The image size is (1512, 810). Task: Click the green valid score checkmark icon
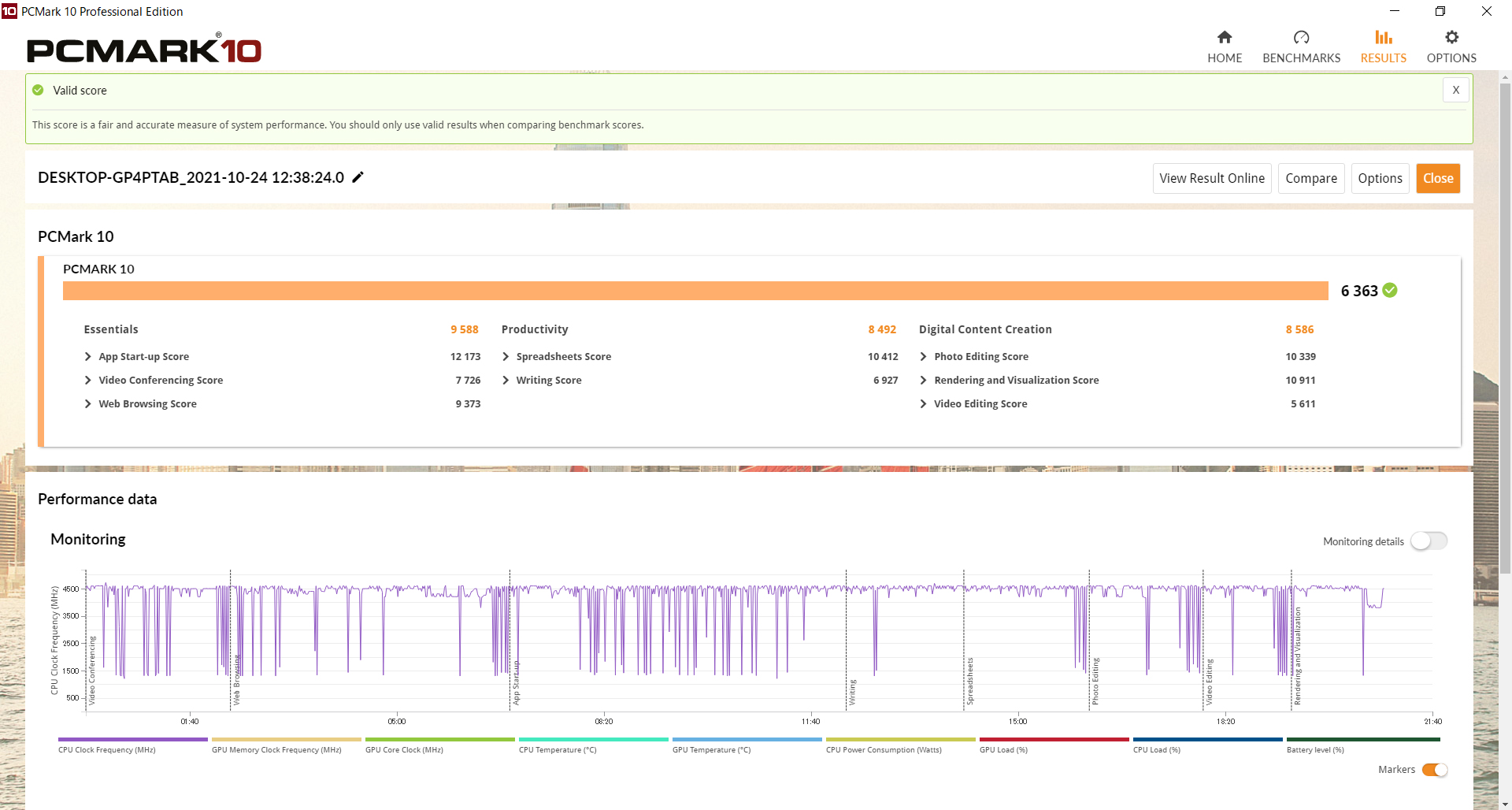tap(38, 91)
